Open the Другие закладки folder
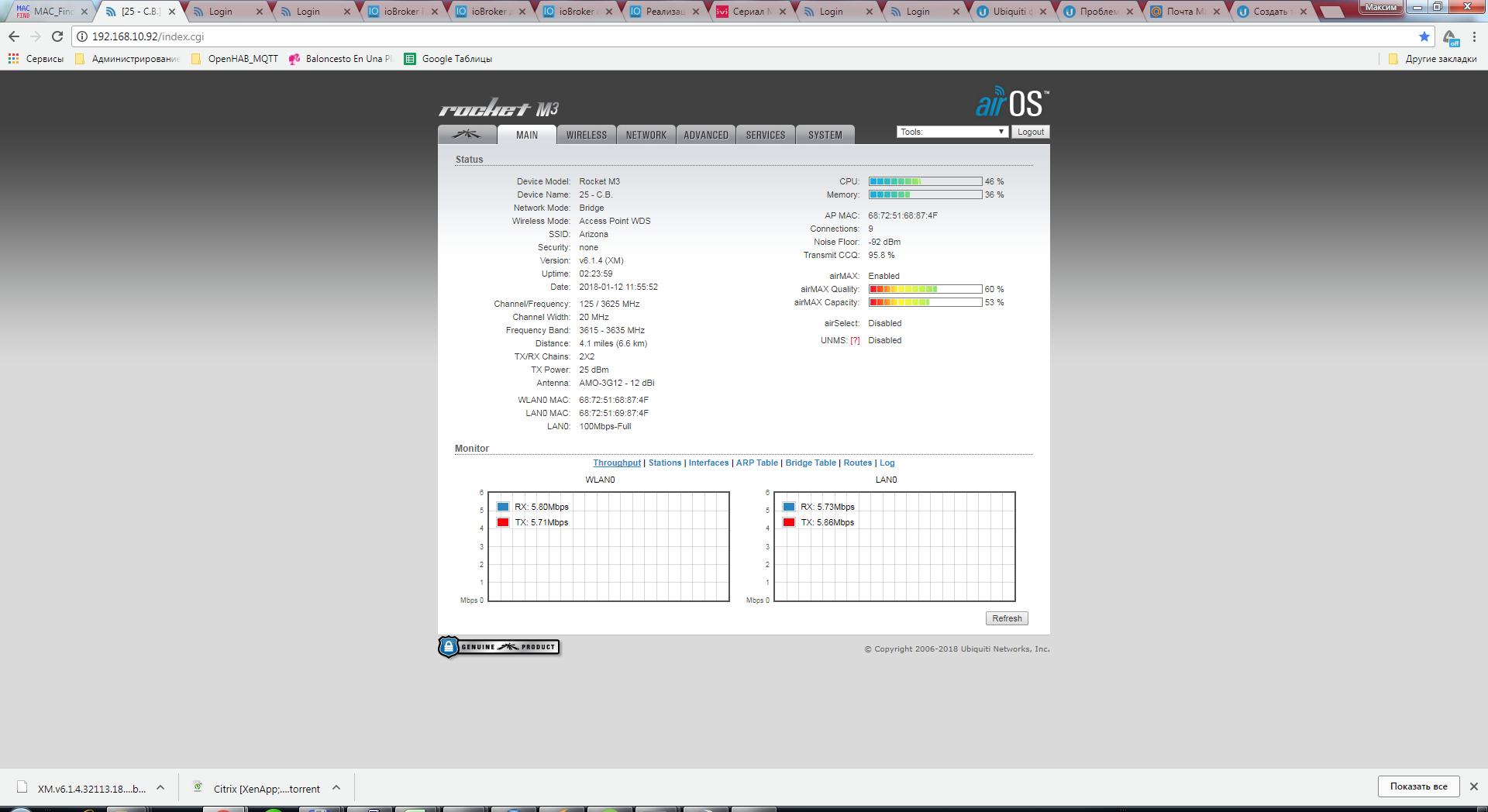The image size is (1488, 812). point(1433,59)
